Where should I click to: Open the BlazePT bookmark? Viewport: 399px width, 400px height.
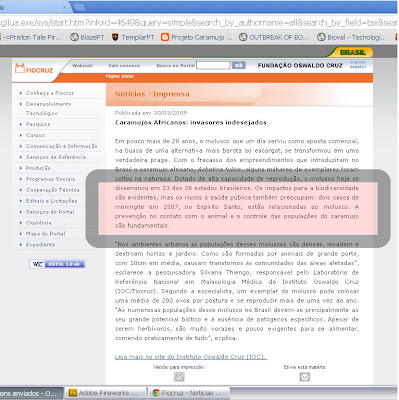click(88, 37)
